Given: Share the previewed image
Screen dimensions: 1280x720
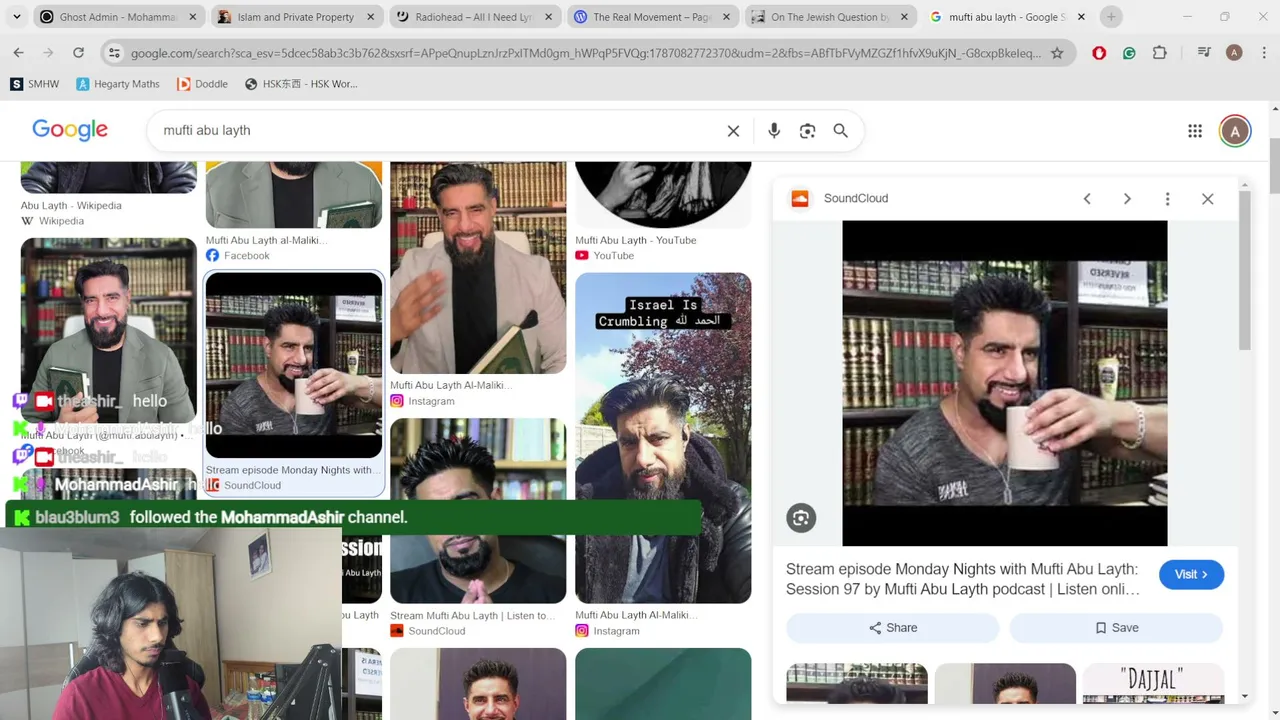Looking at the screenshot, I should 892,628.
